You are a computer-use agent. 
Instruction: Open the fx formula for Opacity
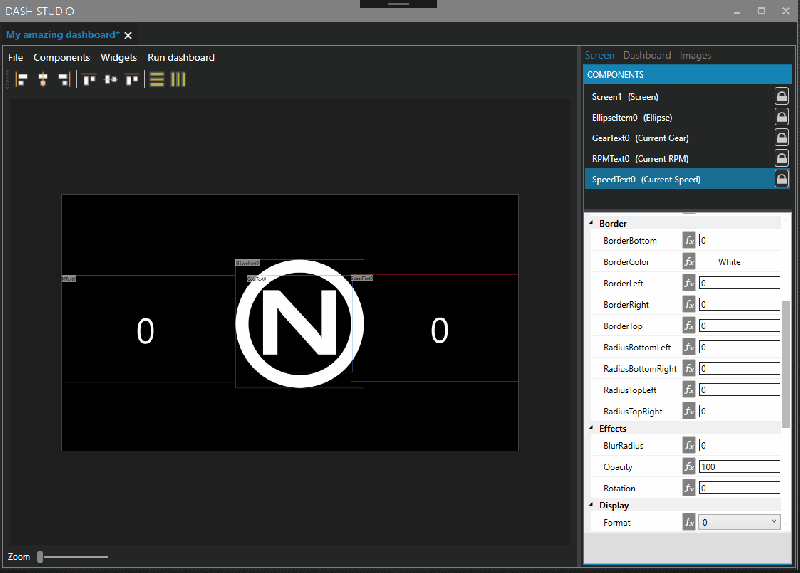point(689,466)
